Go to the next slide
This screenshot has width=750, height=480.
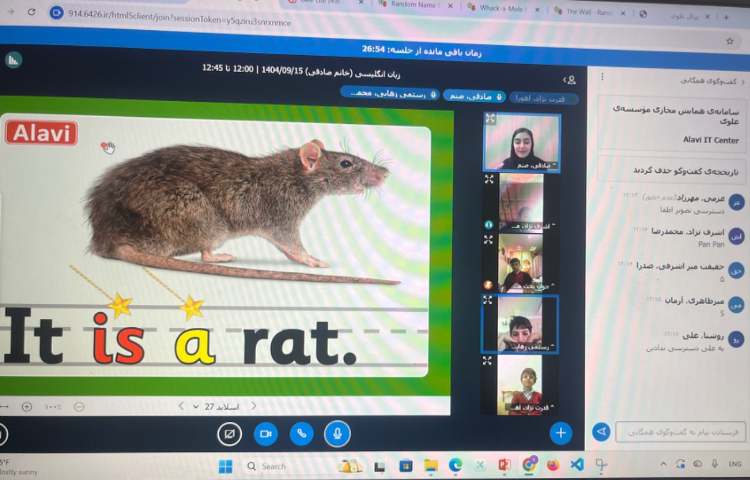point(180,406)
